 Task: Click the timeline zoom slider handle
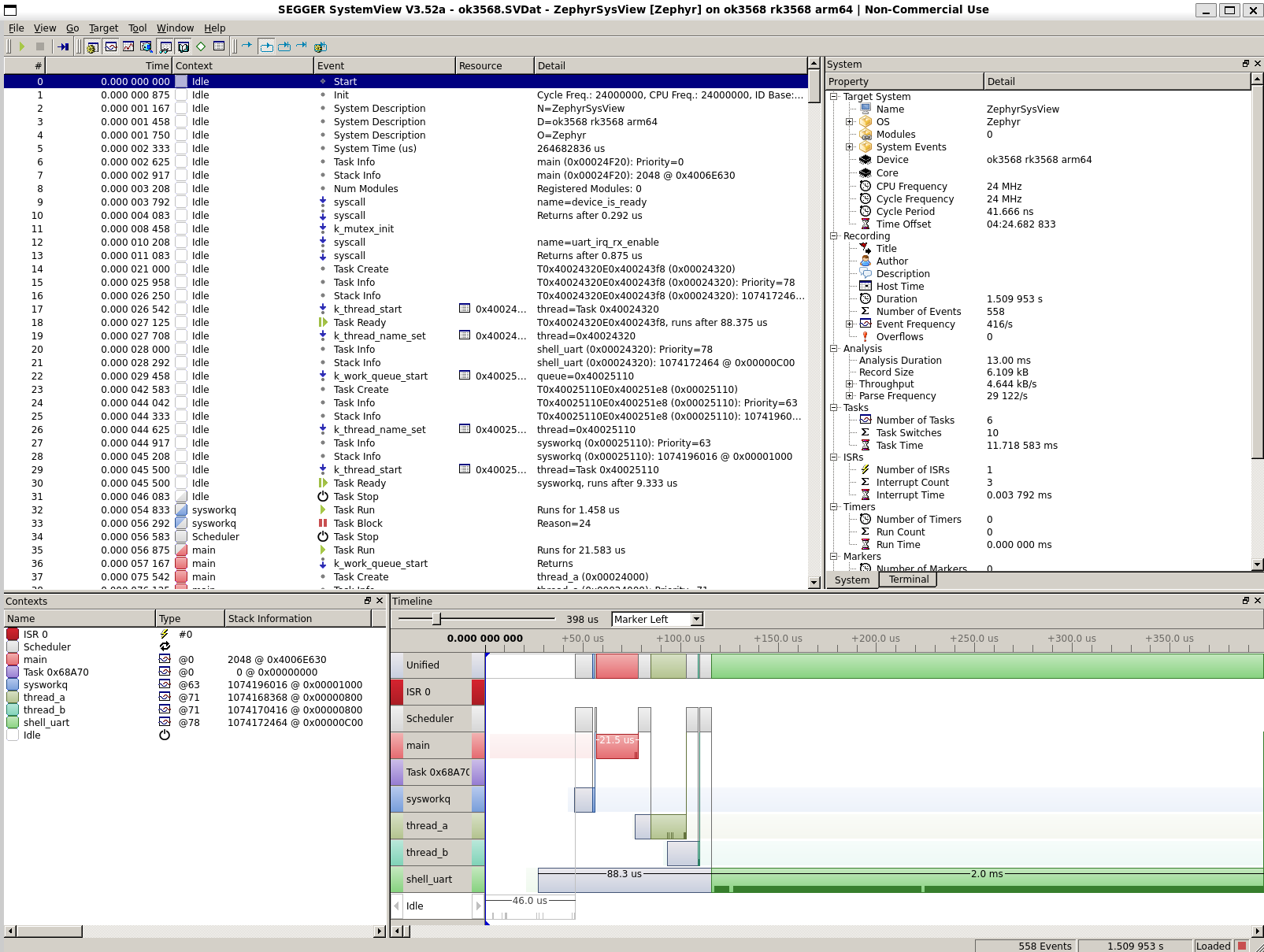[x=436, y=619]
